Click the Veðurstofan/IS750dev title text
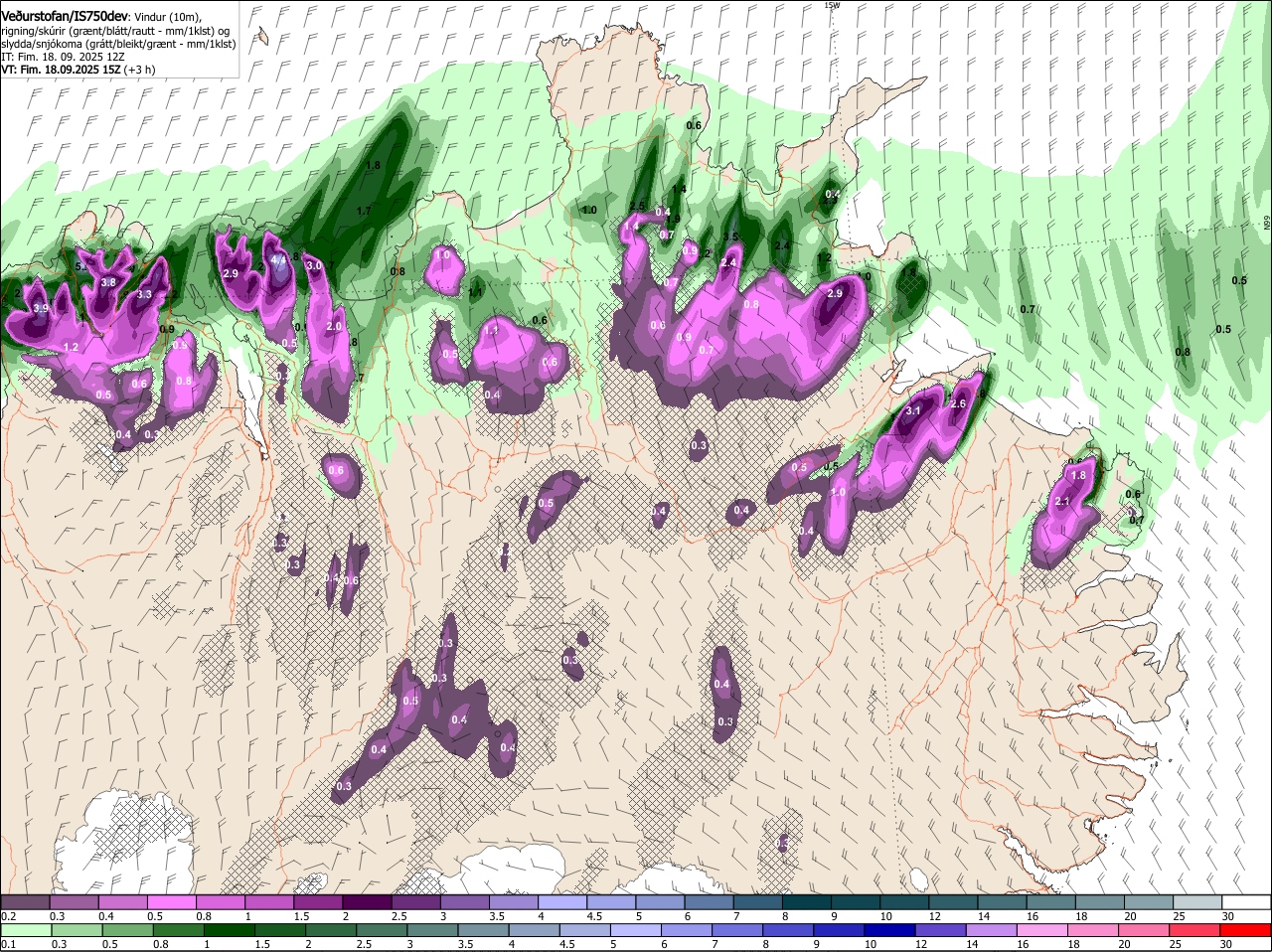 (x=65, y=15)
